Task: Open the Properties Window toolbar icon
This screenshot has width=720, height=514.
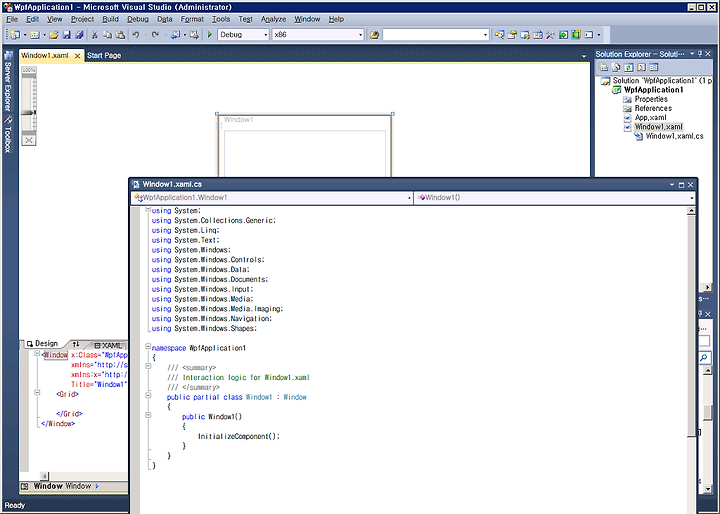Action: pos(512,35)
